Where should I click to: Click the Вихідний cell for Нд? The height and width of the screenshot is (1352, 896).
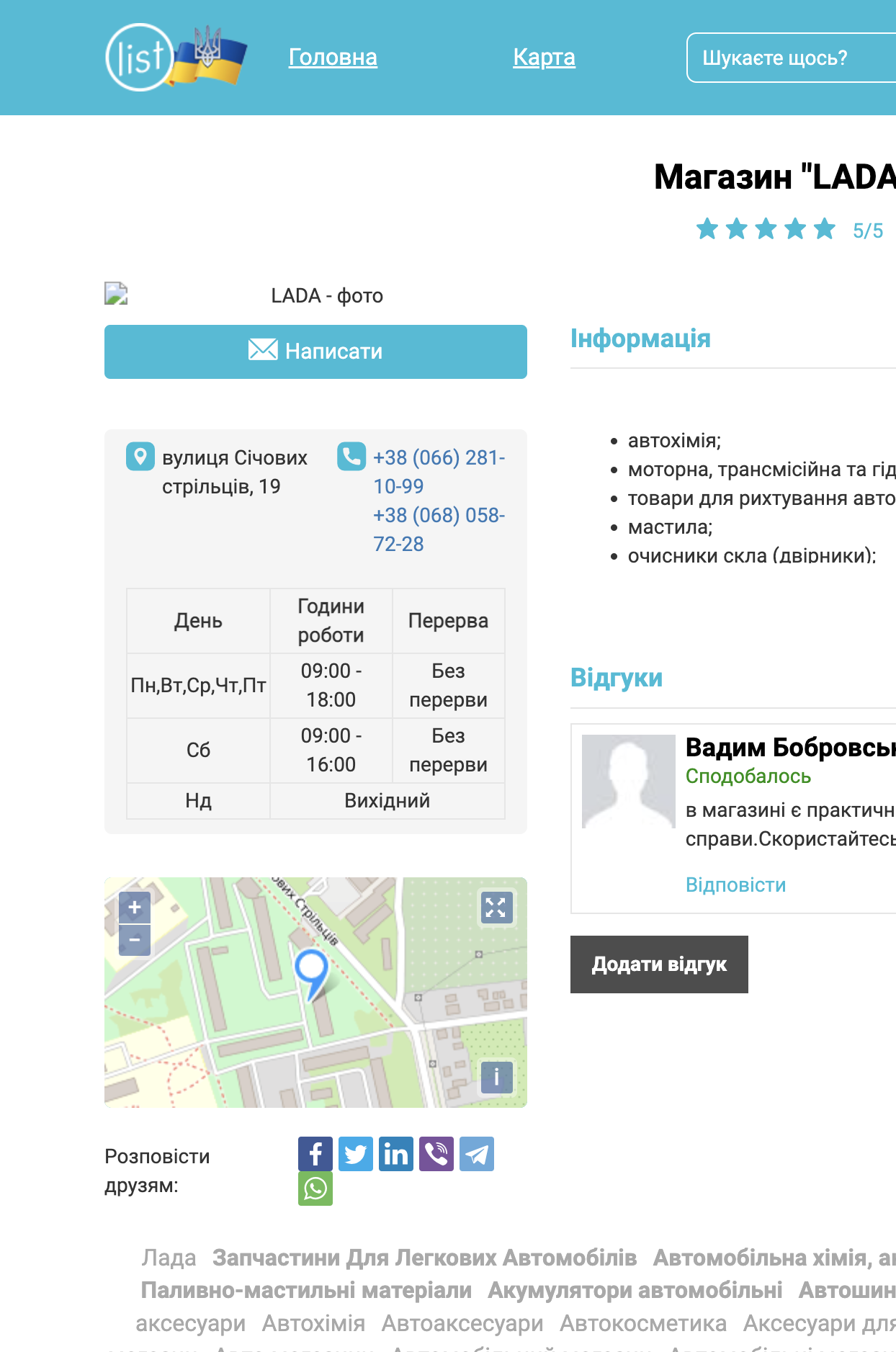tap(387, 801)
